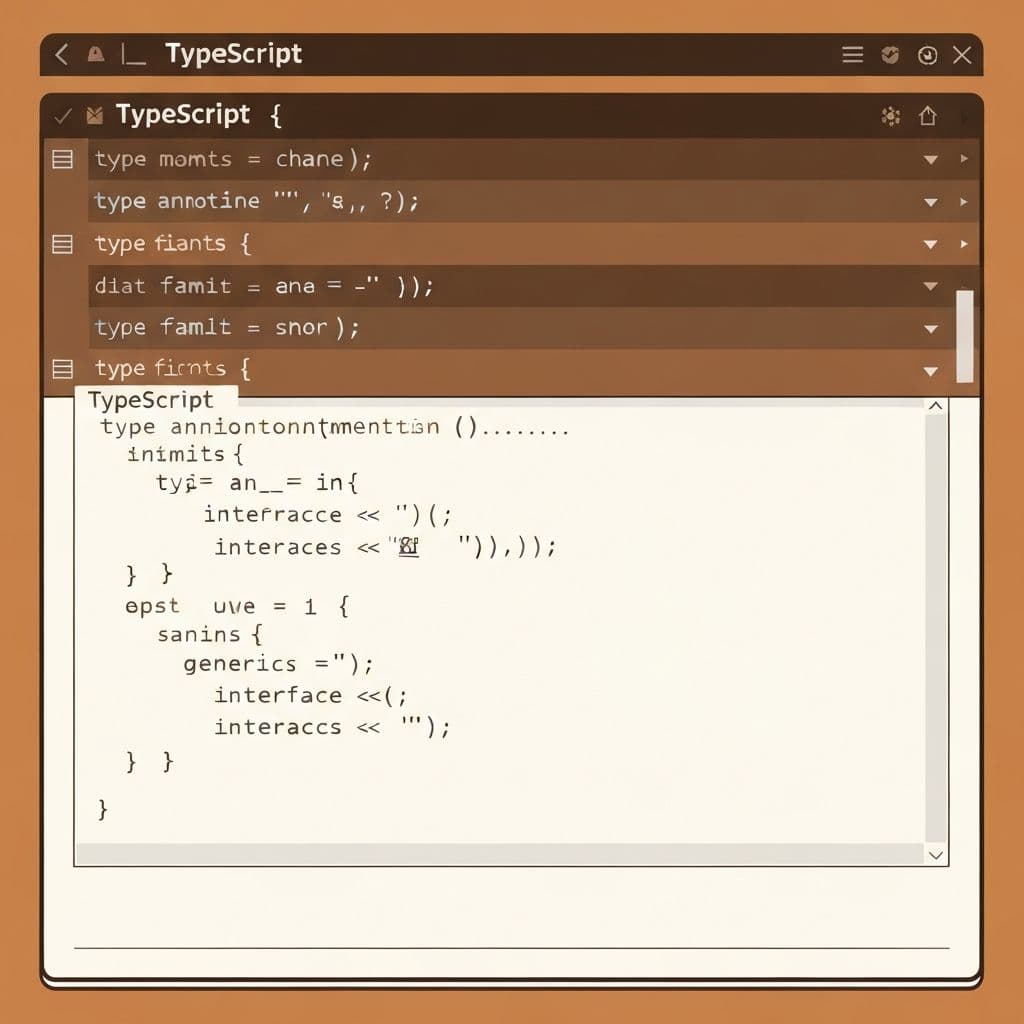The image size is (1024, 1024).
Task: Click the right arrow at end of 'type momts' row
Action: point(962,158)
